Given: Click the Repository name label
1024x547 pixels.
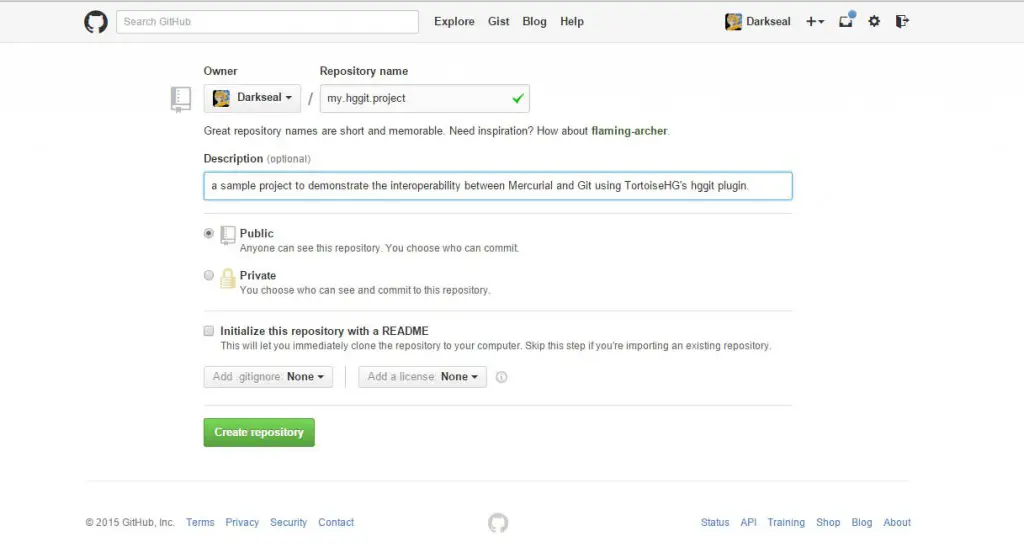Looking at the screenshot, I should (x=364, y=71).
